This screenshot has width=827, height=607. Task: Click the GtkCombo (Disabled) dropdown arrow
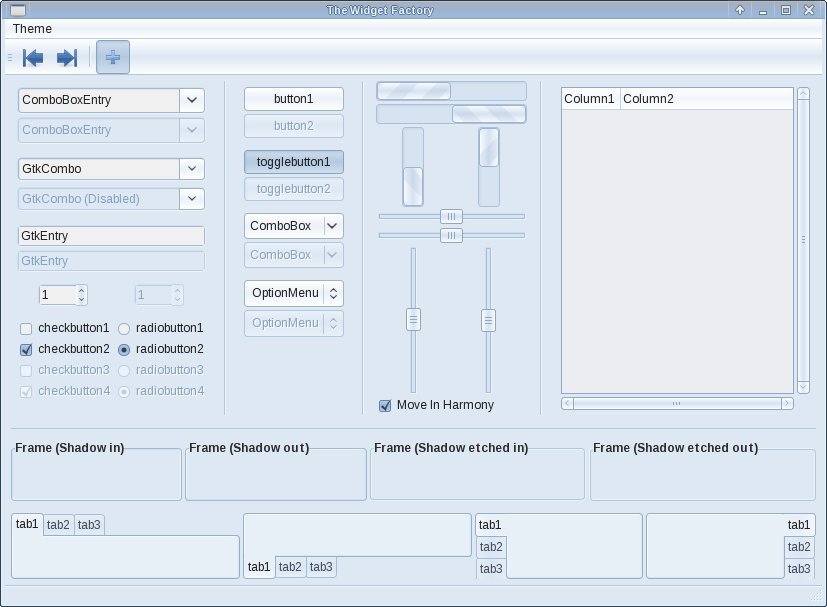coord(192,199)
